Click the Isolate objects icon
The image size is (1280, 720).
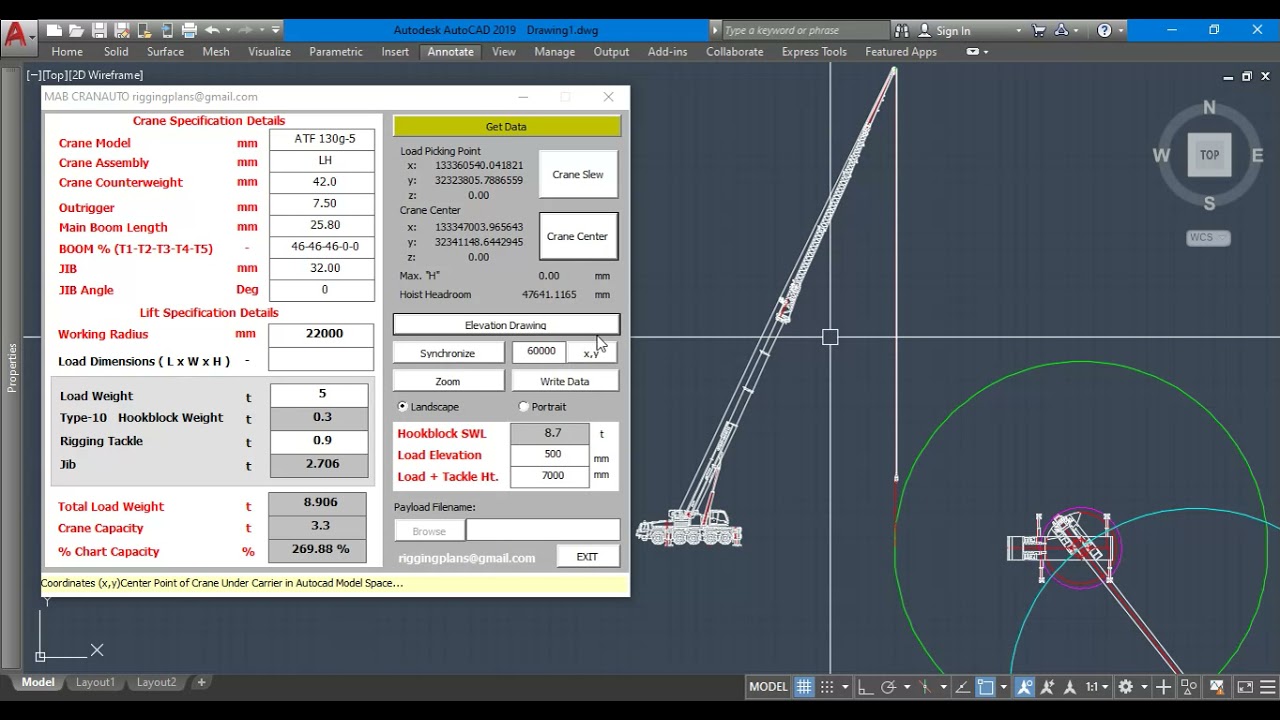click(1189, 687)
